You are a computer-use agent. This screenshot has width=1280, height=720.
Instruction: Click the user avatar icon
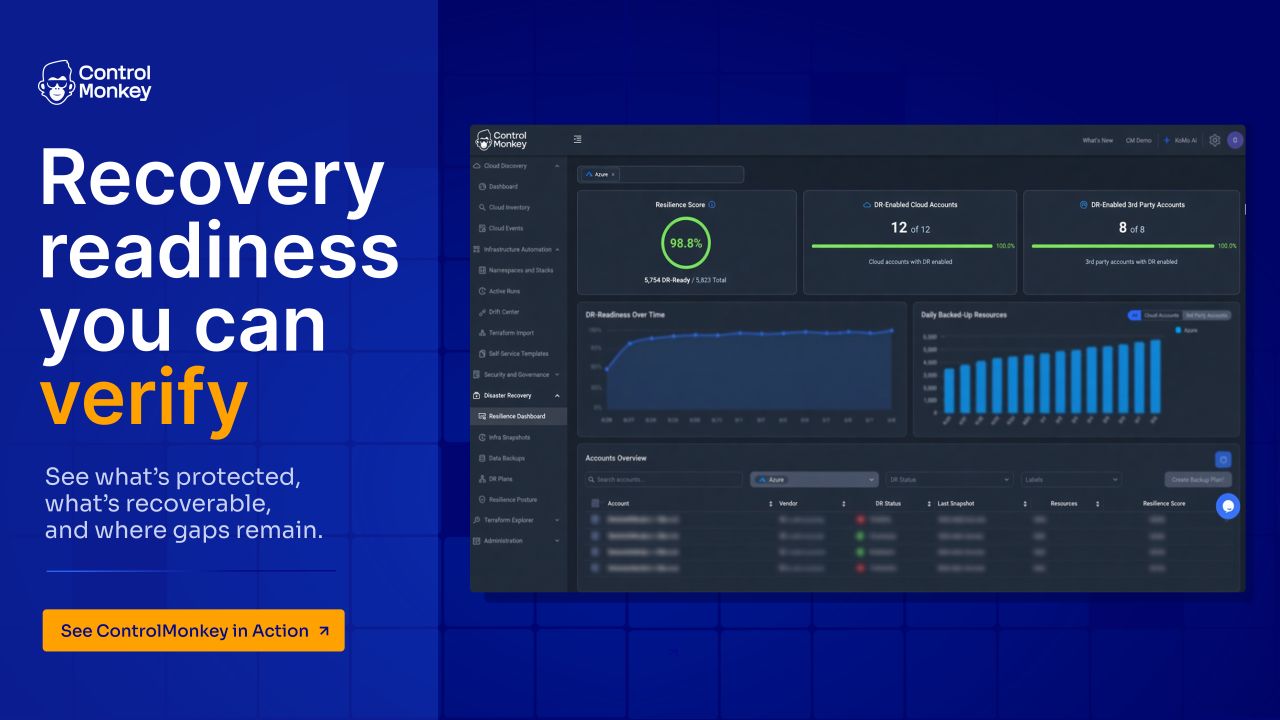point(1236,140)
